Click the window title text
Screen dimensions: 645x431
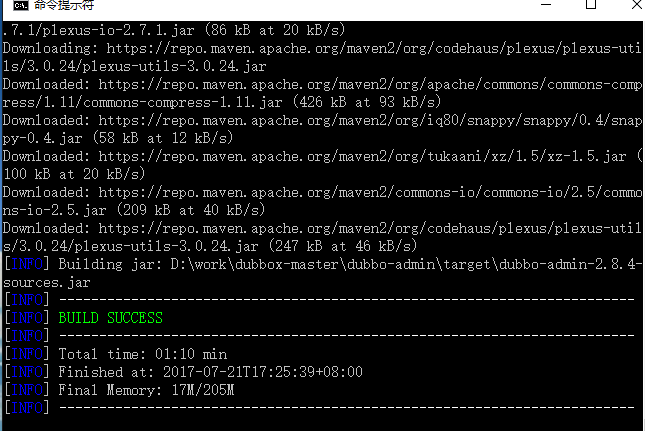pyautogui.click(x=64, y=5)
